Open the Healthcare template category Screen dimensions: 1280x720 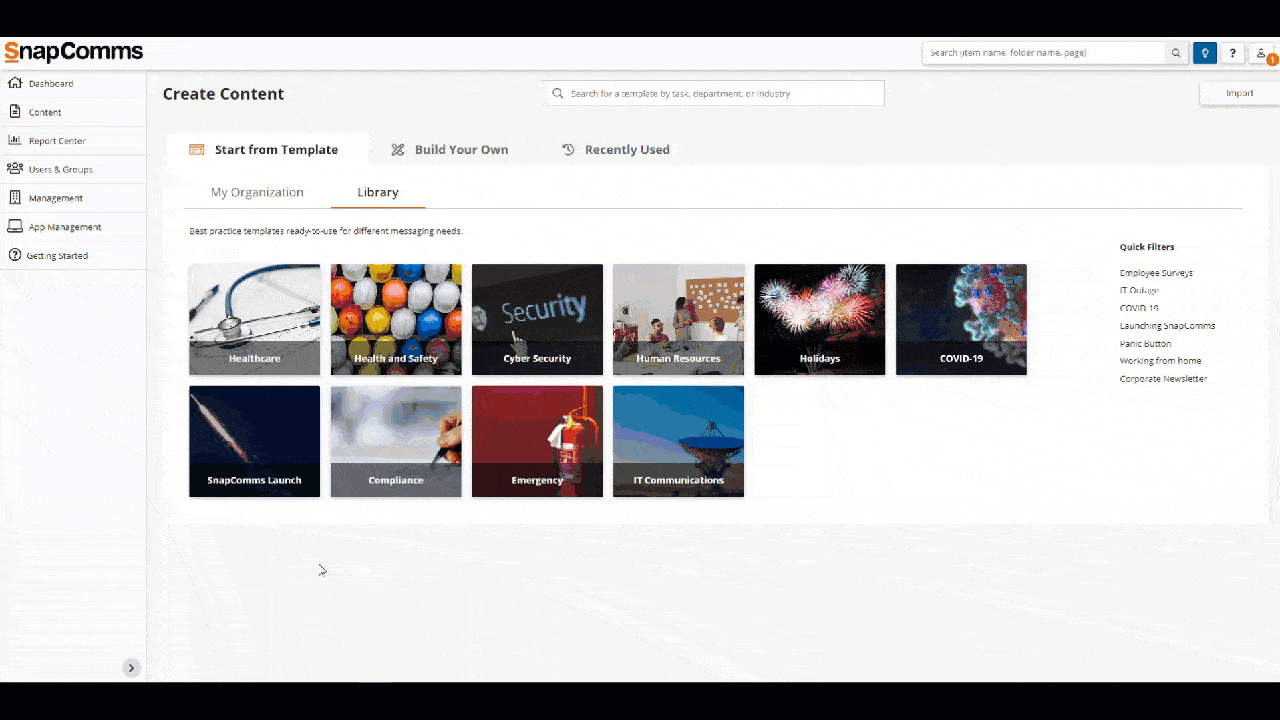254,320
